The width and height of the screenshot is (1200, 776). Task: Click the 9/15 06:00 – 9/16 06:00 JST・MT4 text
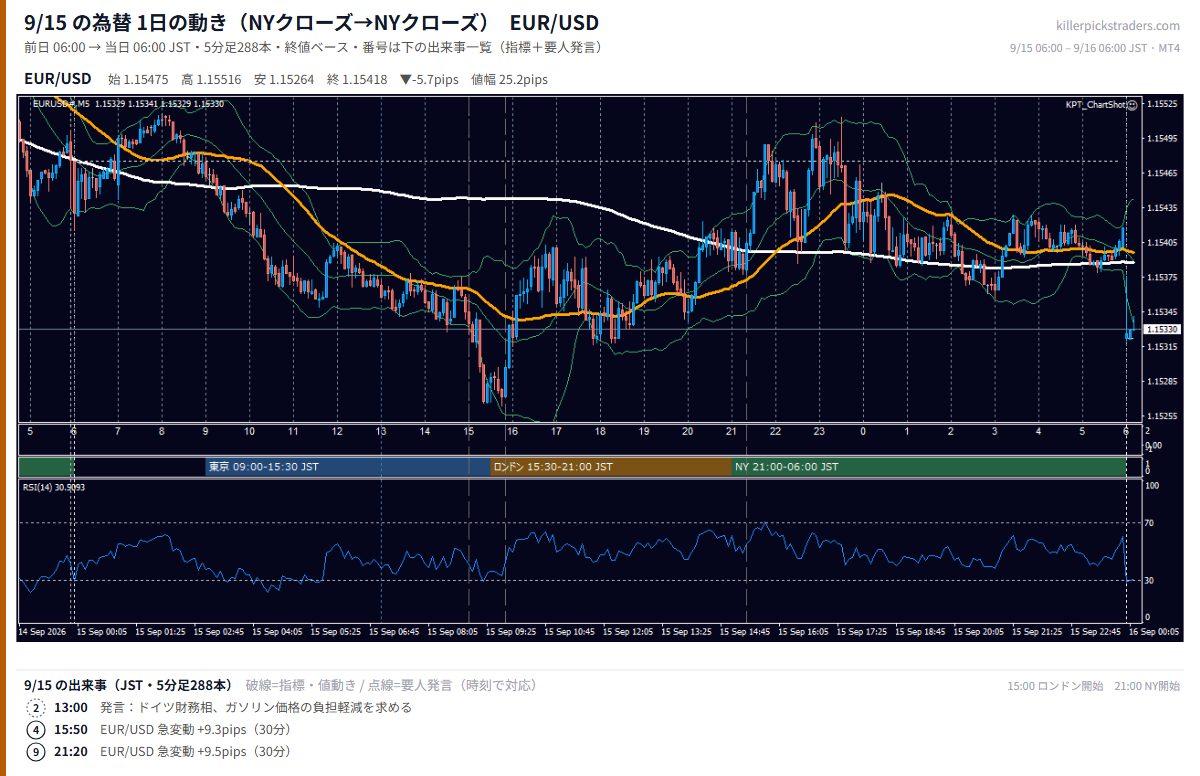coord(1095,47)
